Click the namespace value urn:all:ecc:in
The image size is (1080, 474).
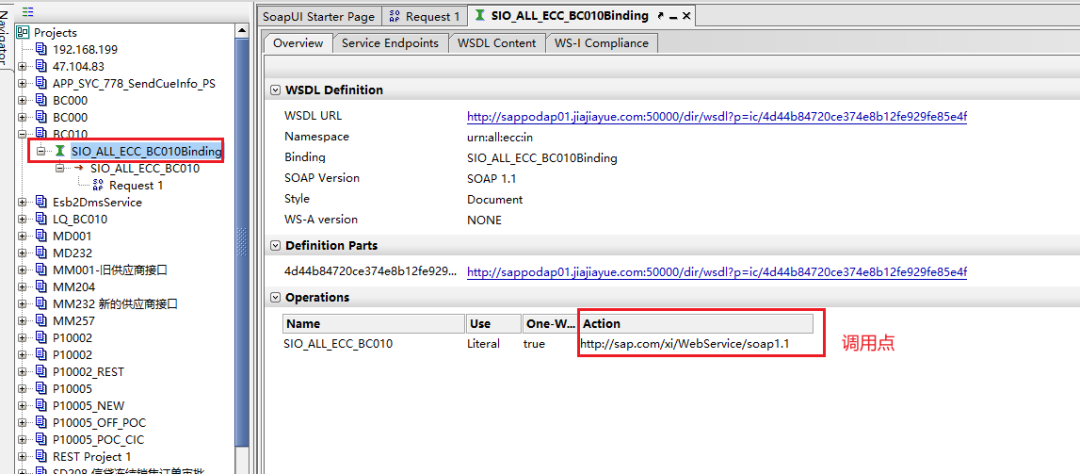[499, 137]
